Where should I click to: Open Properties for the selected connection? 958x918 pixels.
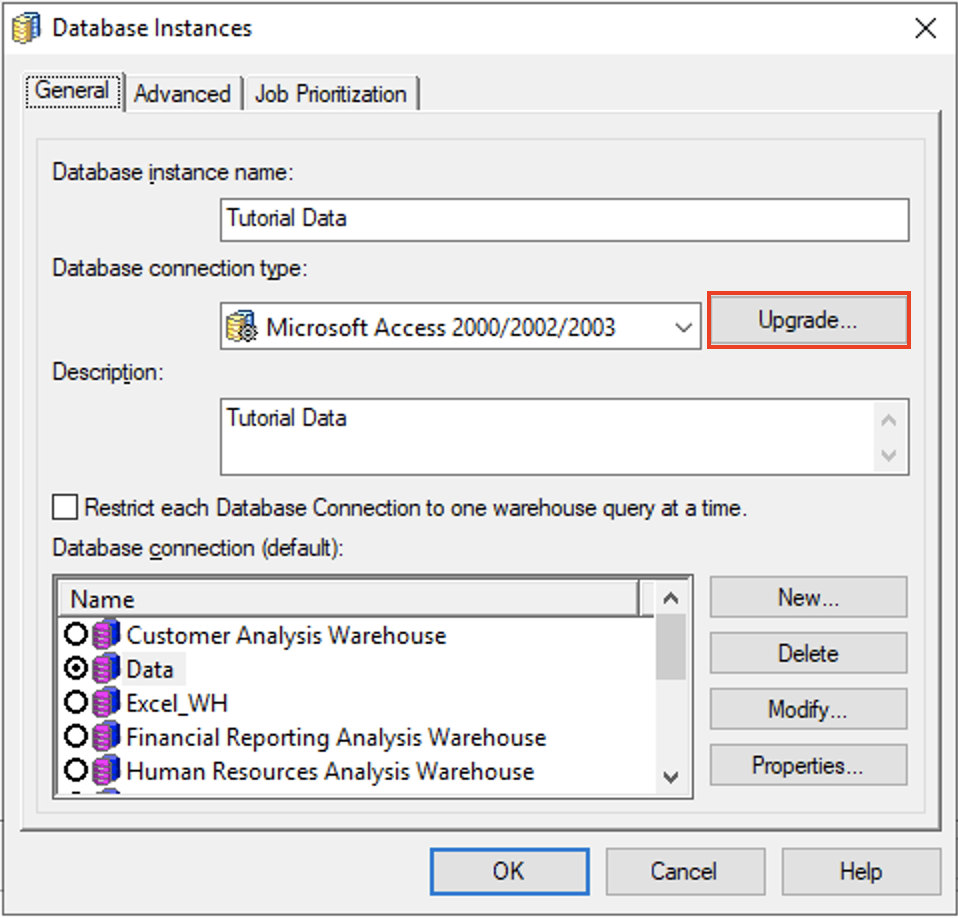[x=808, y=765]
